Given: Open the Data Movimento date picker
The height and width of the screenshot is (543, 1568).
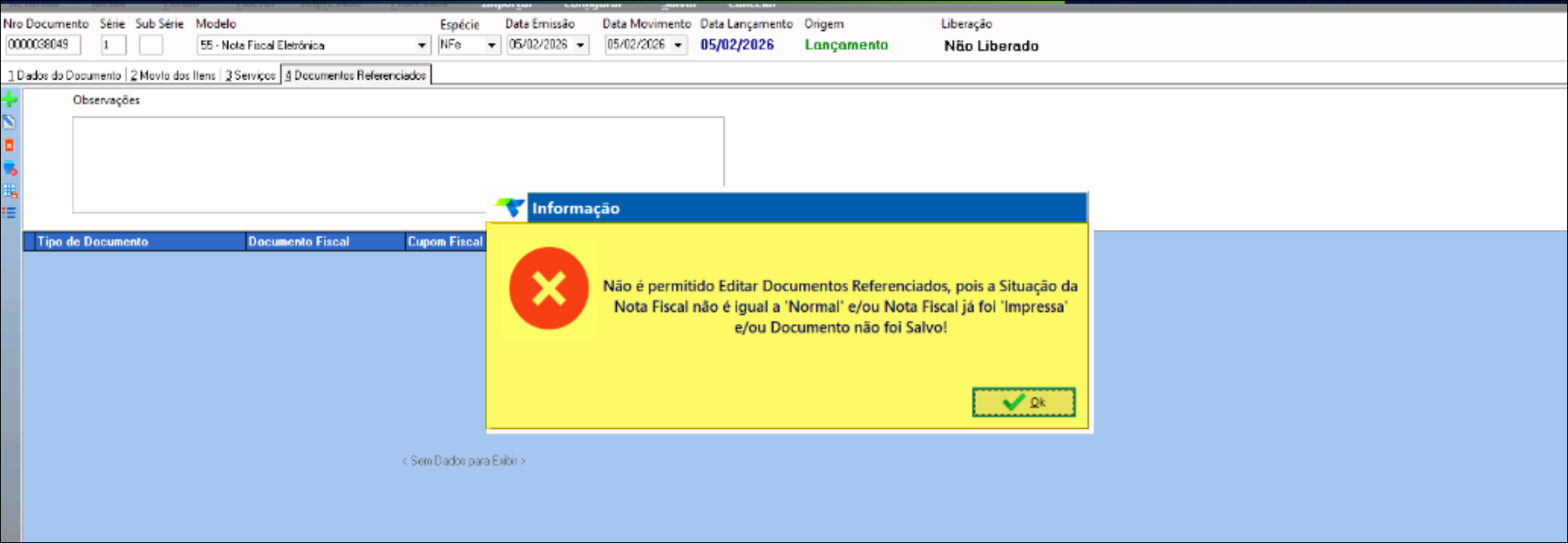Looking at the screenshot, I should 678,45.
